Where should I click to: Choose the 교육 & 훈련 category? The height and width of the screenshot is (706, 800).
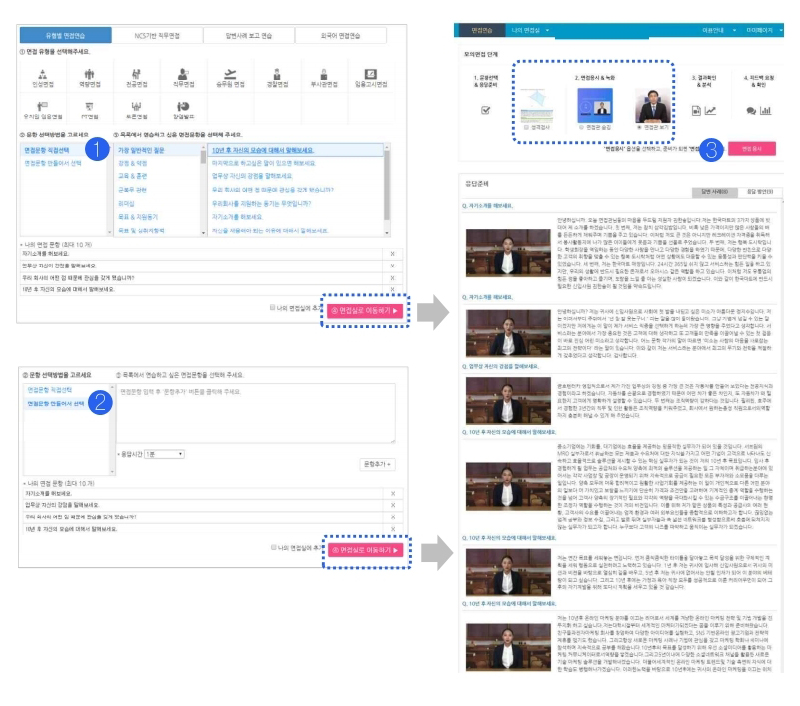click(x=133, y=176)
